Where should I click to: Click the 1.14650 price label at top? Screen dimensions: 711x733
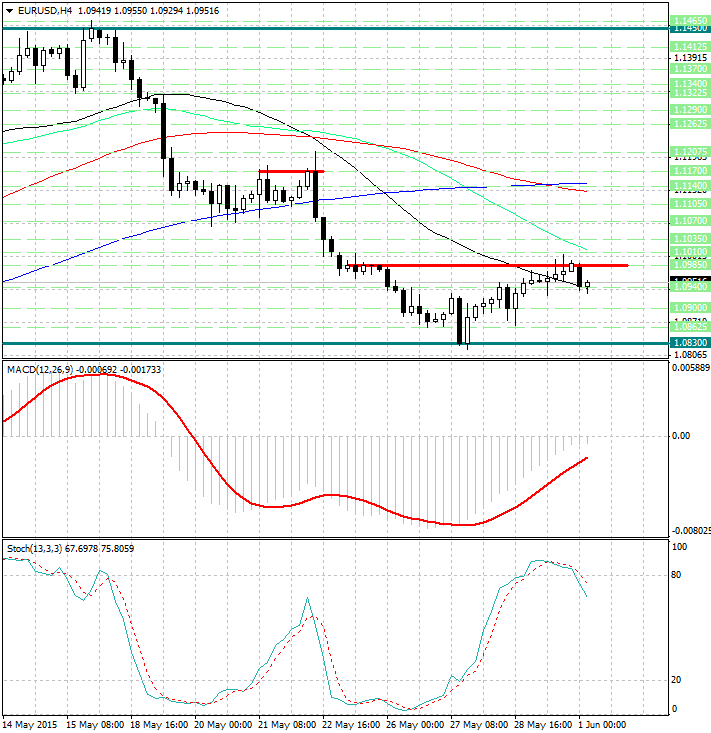688,20
